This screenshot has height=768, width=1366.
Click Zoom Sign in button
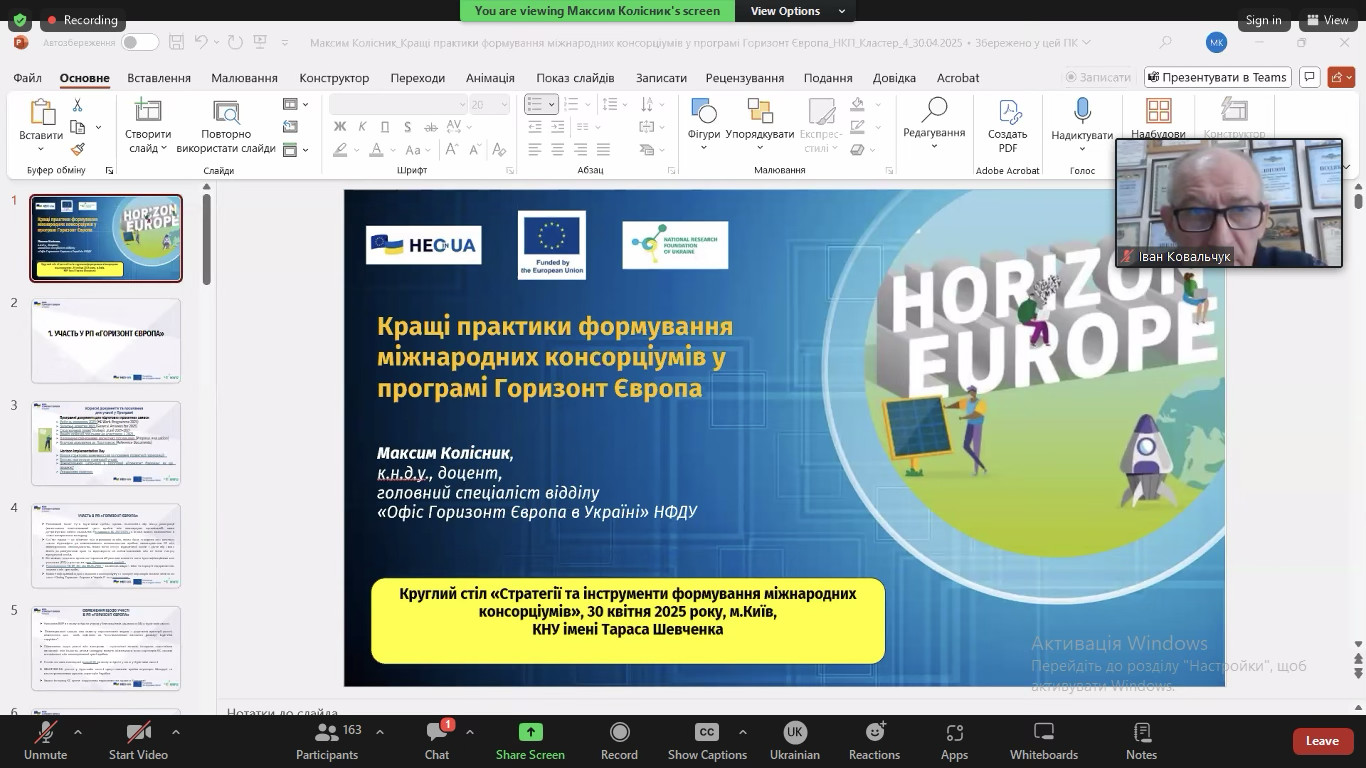click(1263, 20)
